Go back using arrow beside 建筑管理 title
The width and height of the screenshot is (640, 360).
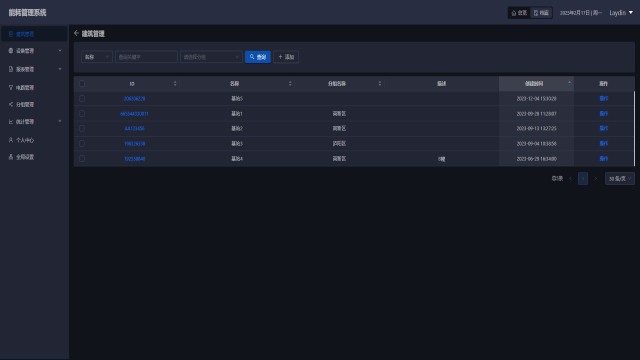click(76, 33)
